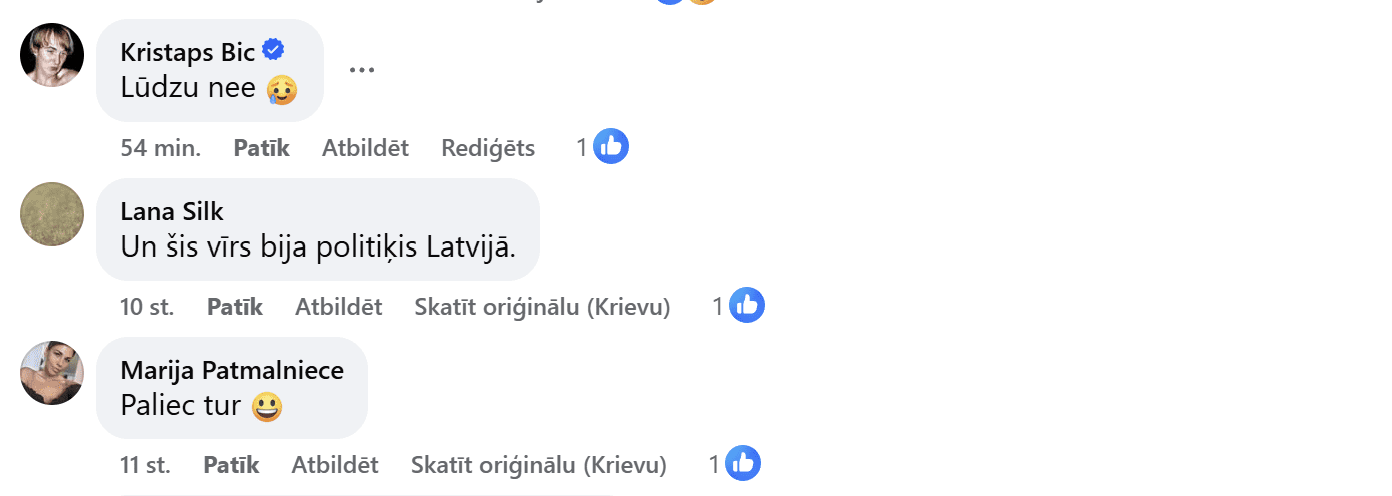This screenshot has width=1392, height=496.
Task: Like Lana Silk's comment with Patīk
Action: pyautogui.click(x=235, y=307)
